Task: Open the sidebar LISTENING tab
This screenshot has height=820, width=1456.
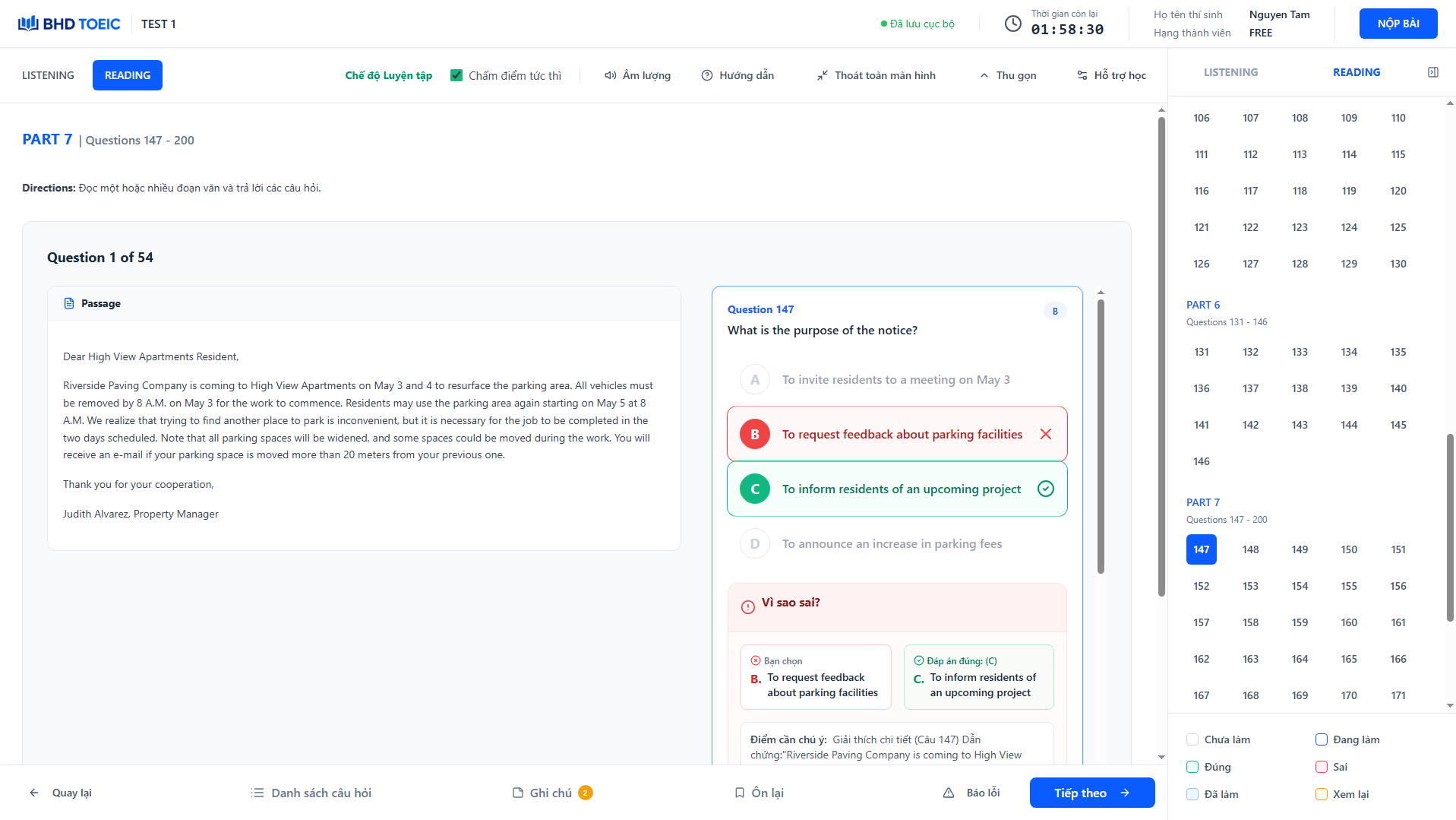Action: tap(1230, 72)
